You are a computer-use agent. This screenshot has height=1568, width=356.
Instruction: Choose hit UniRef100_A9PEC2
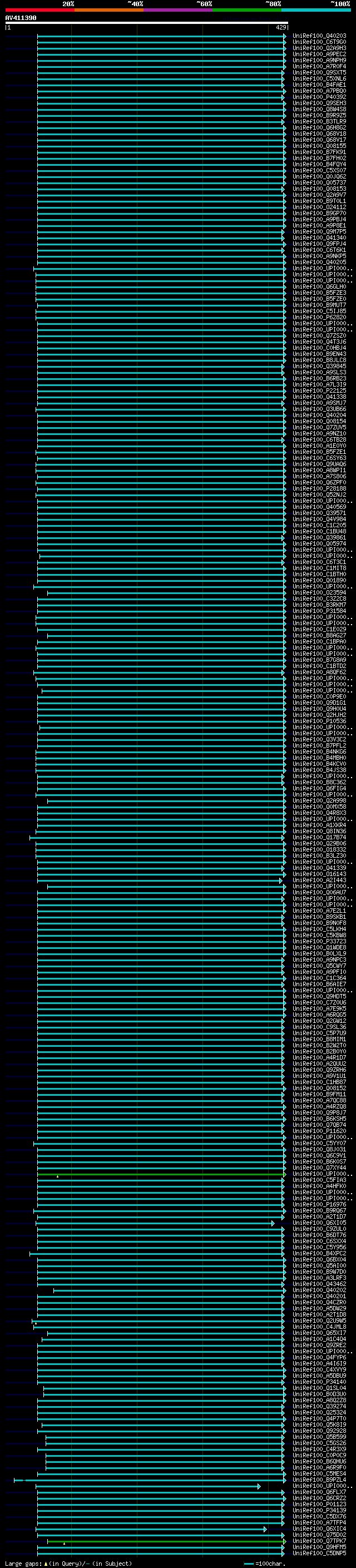point(319,54)
